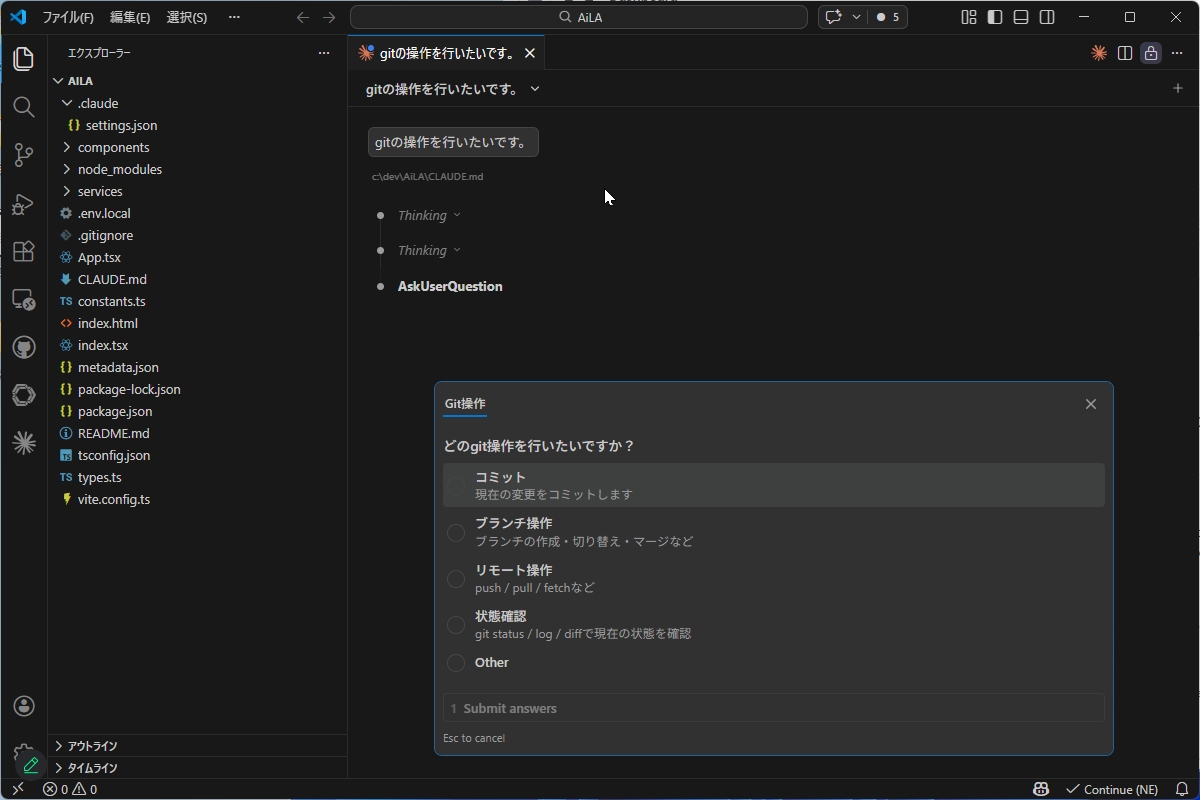Open the Source Control view
1200x800 pixels.
(24, 155)
